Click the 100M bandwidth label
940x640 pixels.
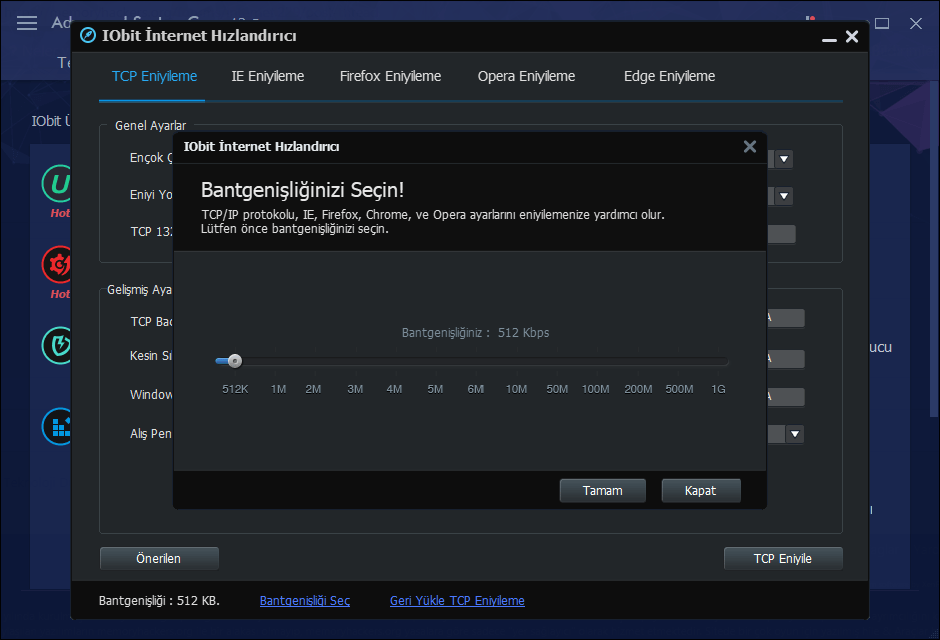pyautogui.click(x=595, y=390)
